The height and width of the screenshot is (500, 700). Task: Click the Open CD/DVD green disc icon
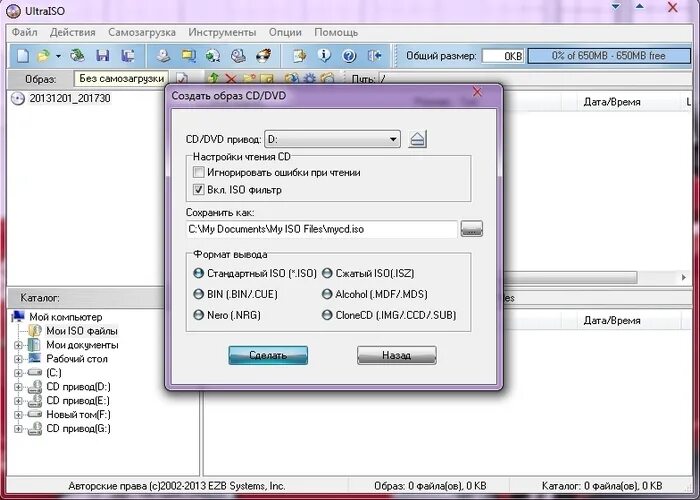(78, 56)
